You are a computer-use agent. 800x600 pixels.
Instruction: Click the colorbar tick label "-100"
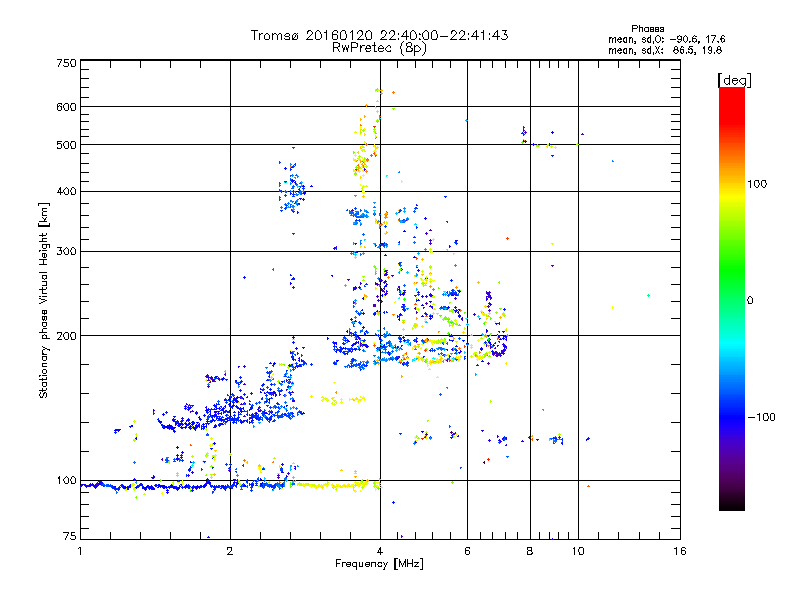click(x=761, y=417)
